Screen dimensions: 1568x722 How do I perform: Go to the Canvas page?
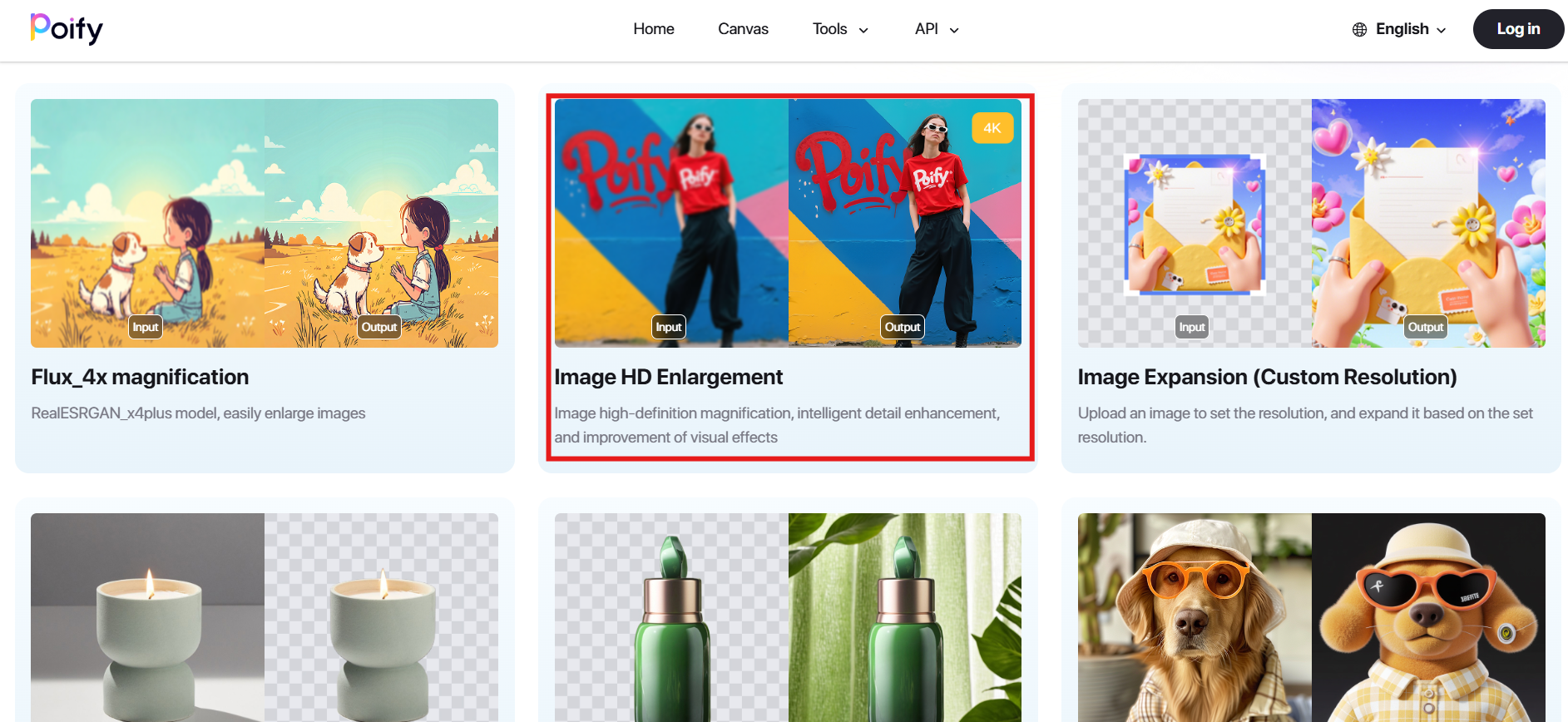point(743,29)
